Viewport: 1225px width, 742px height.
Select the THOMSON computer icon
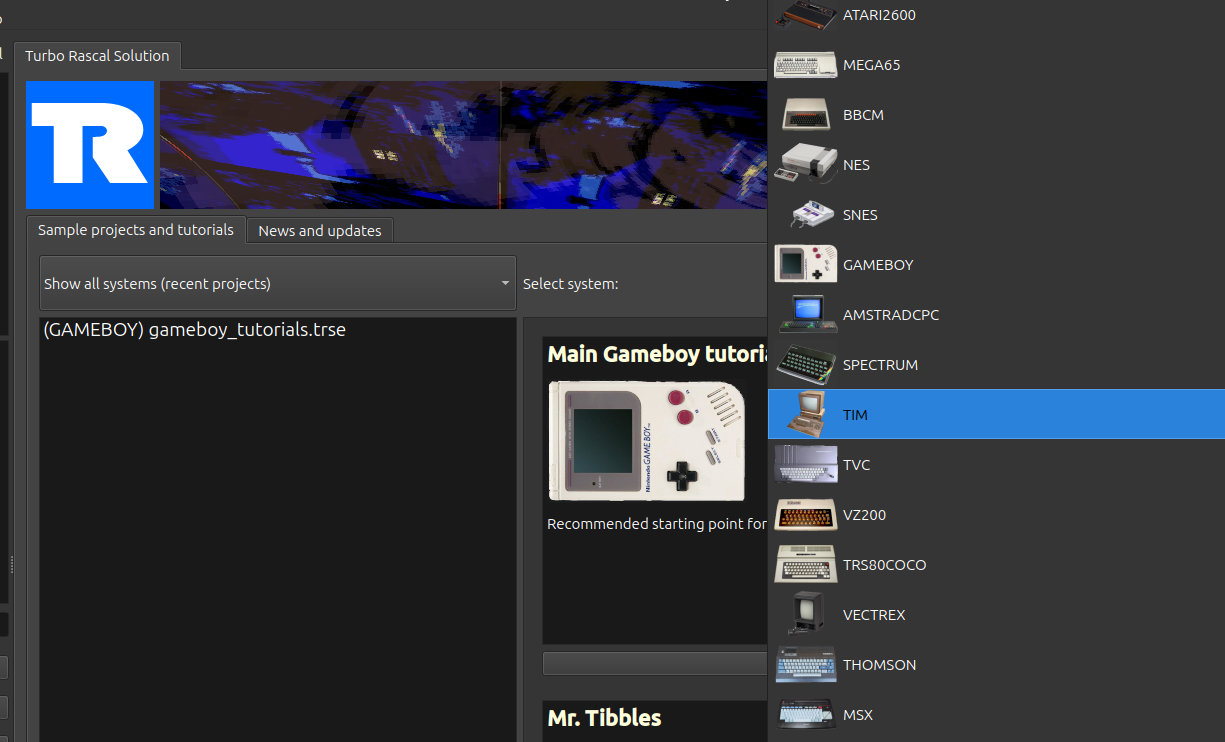[806, 664]
